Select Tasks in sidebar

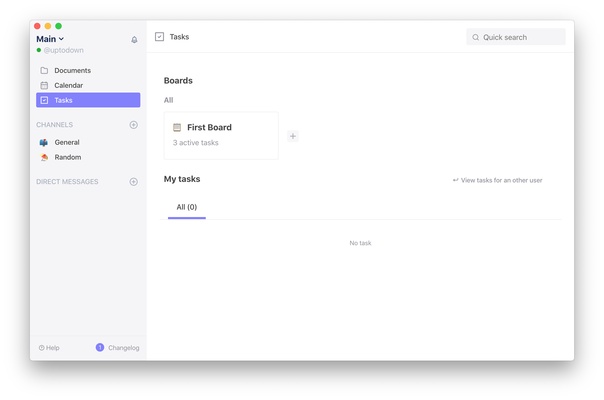88,100
